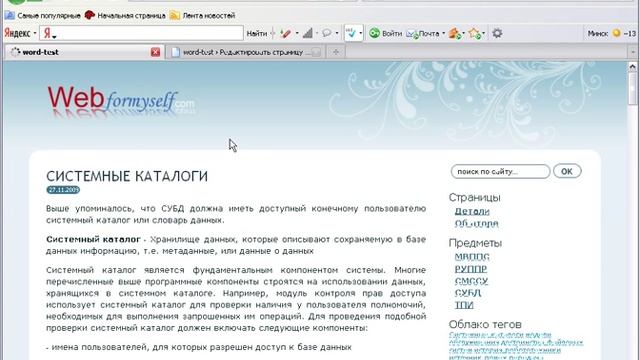Click the Облако тегов sidebar heading

pos(485,324)
